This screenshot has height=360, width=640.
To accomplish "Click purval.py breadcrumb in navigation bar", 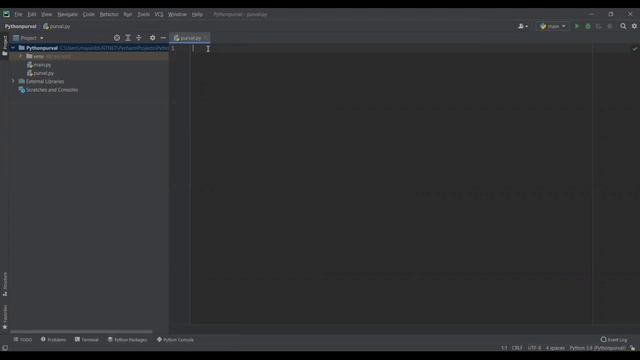I will point(57,27).
